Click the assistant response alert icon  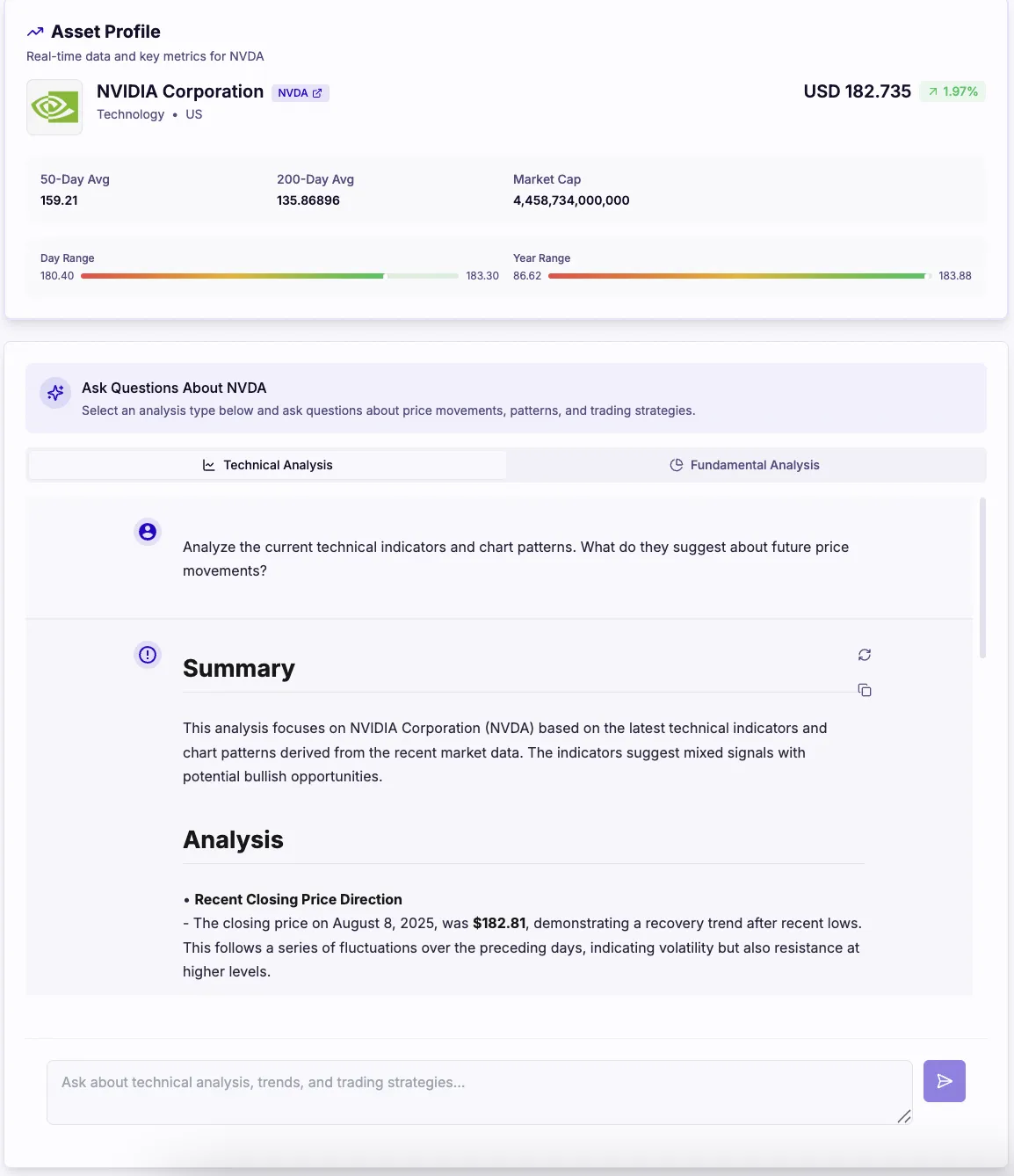(x=148, y=655)
